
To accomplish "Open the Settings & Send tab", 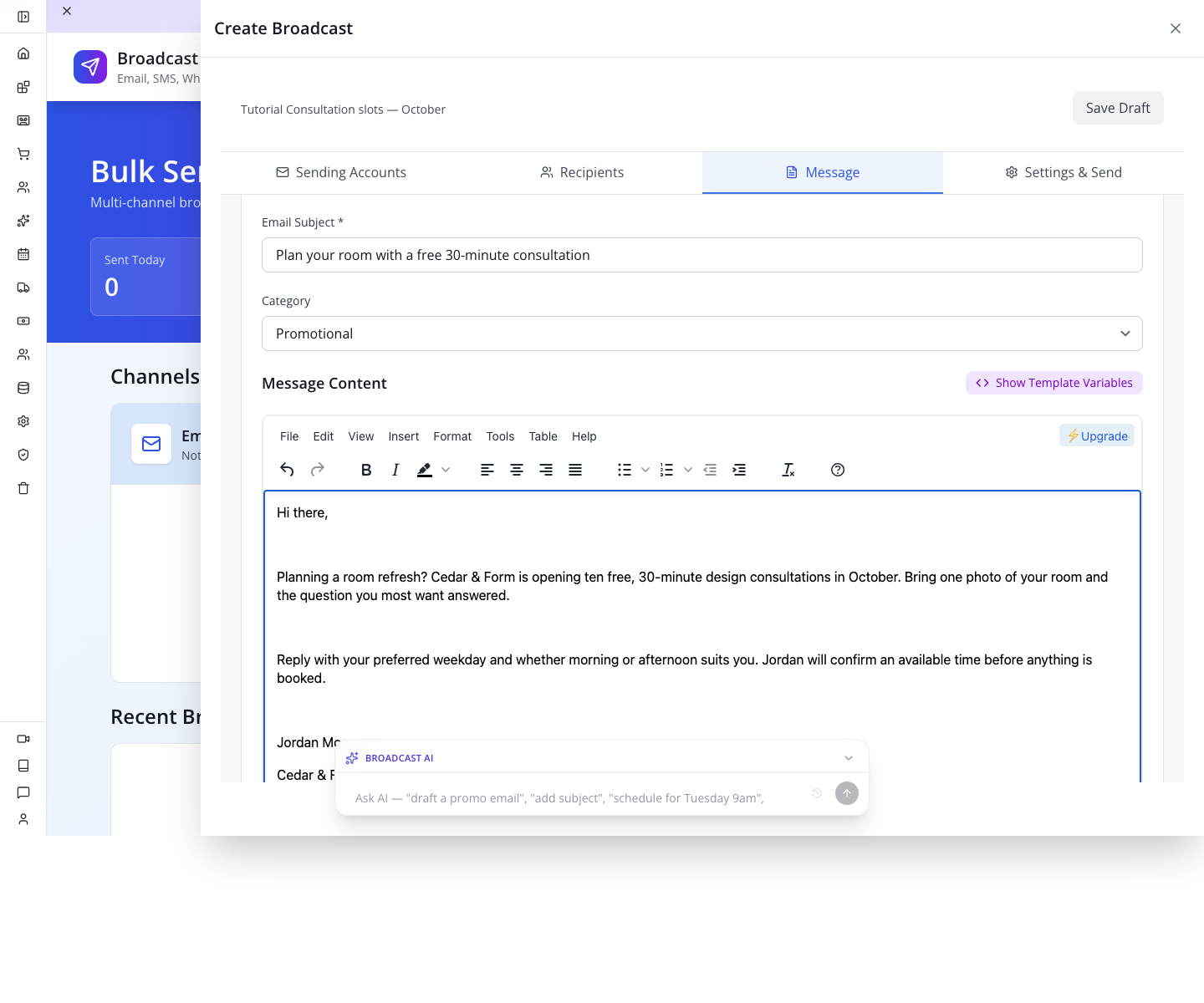I will [1064, 172].
